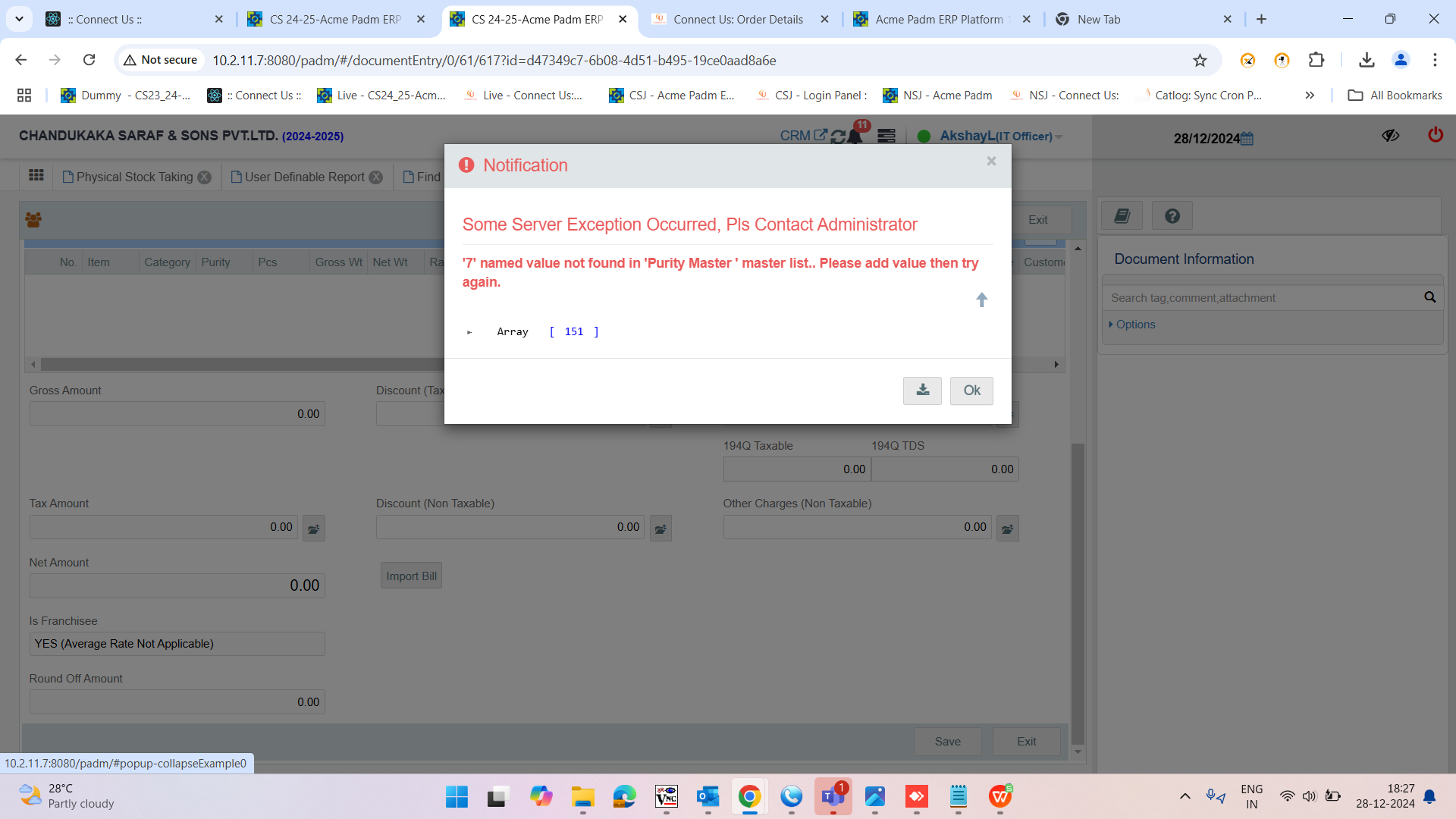Screen dimensions: 1456x819
Task: Switch to Connect Us: Order Details browser tab
Action: pos(738,20)
